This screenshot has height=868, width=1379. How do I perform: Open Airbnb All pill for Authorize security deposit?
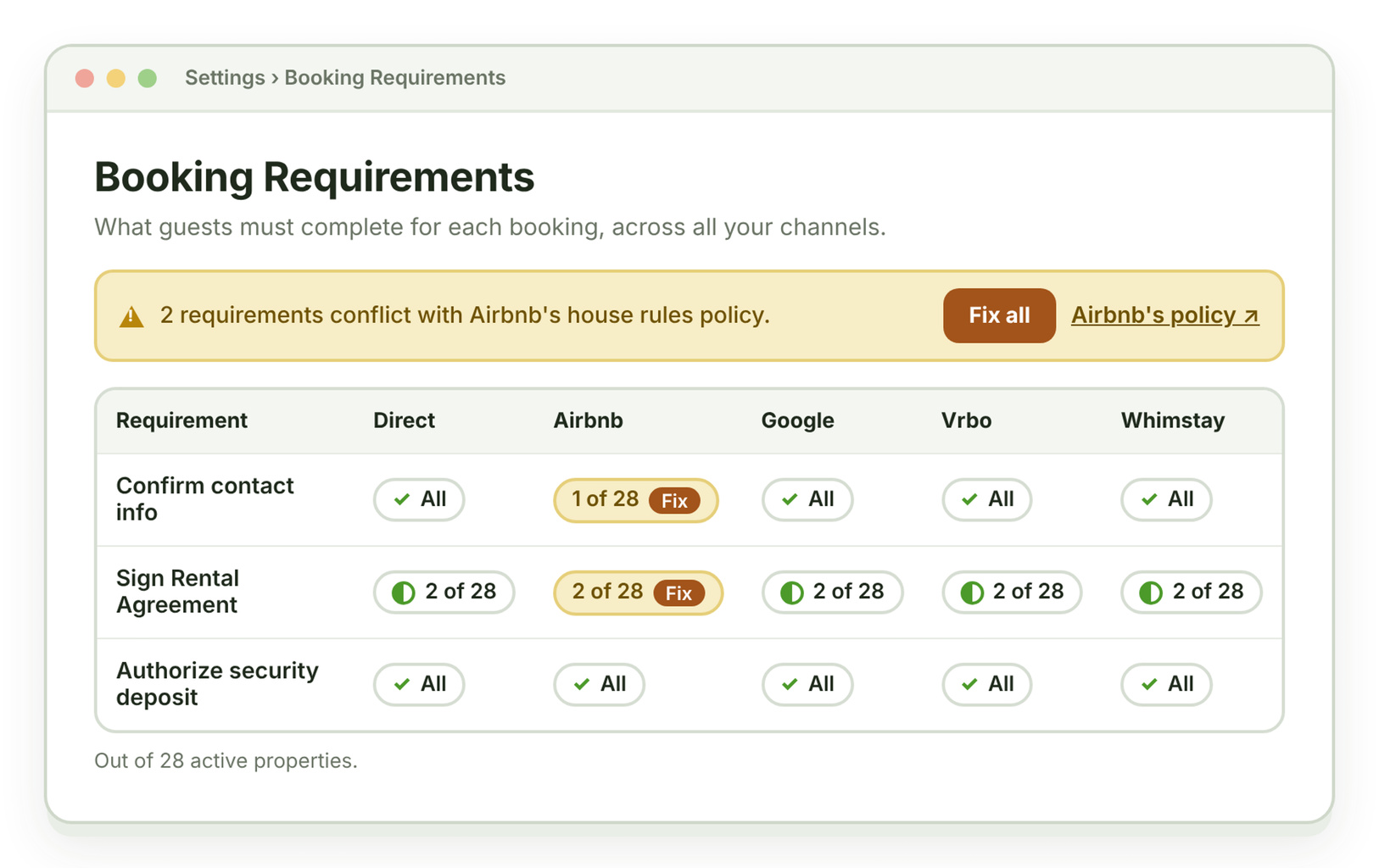(x=599, y=684)
